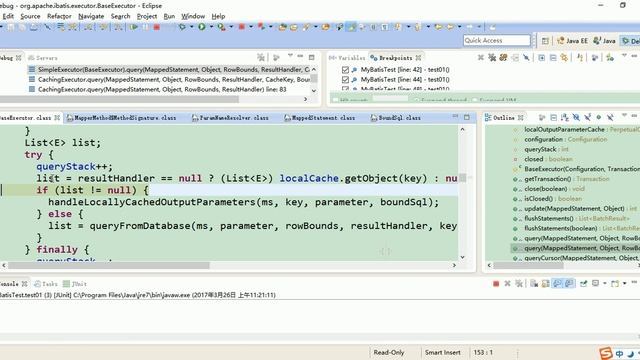Click the red Terminate icon in the main toolbar
The image size is (640, 360).
(157, 27)
